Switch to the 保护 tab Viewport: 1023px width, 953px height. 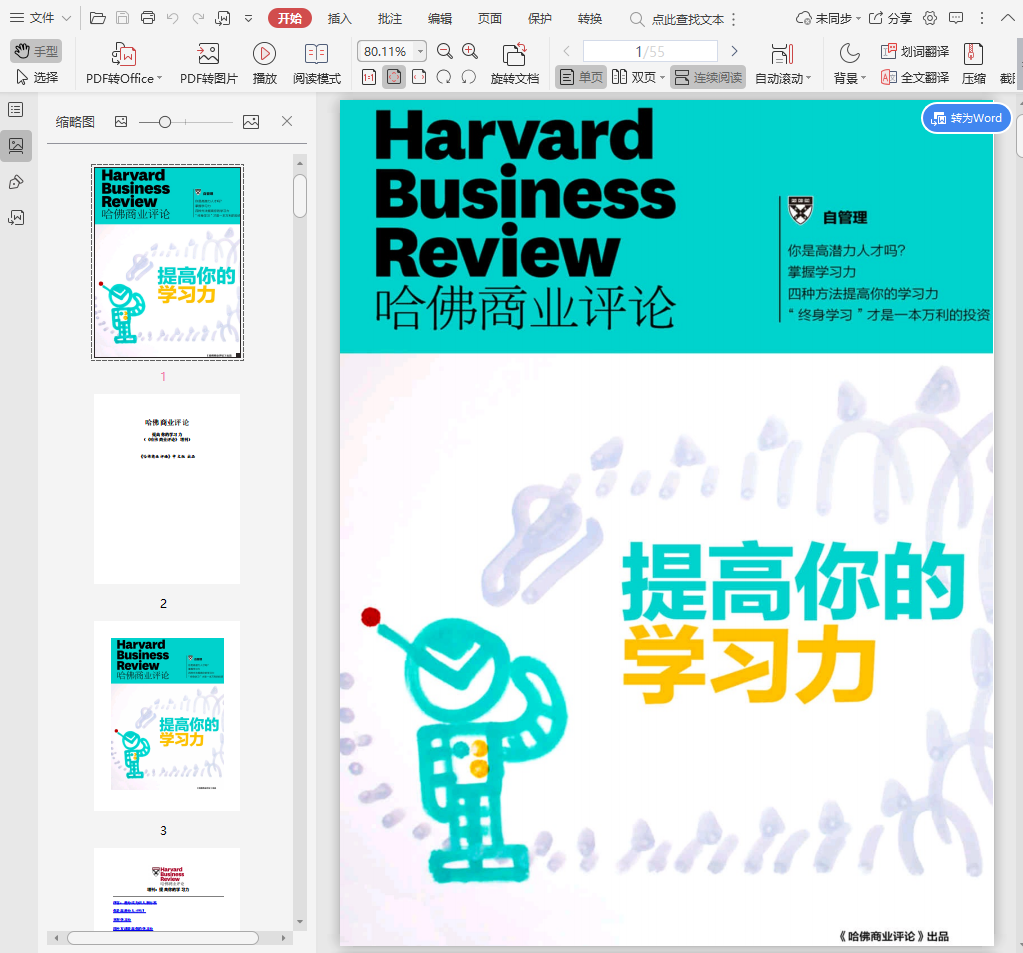point(540,18)
